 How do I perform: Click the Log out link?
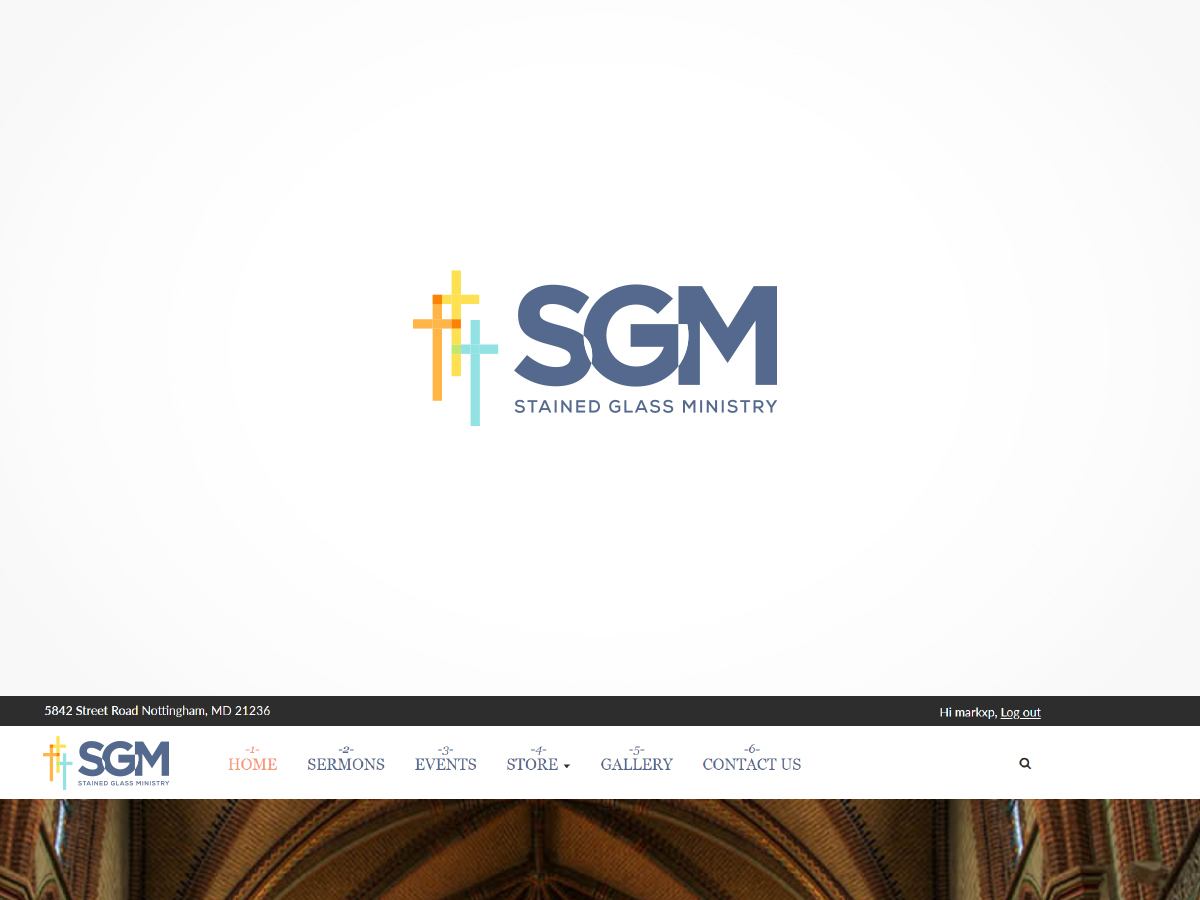(x=1020, y=712)
